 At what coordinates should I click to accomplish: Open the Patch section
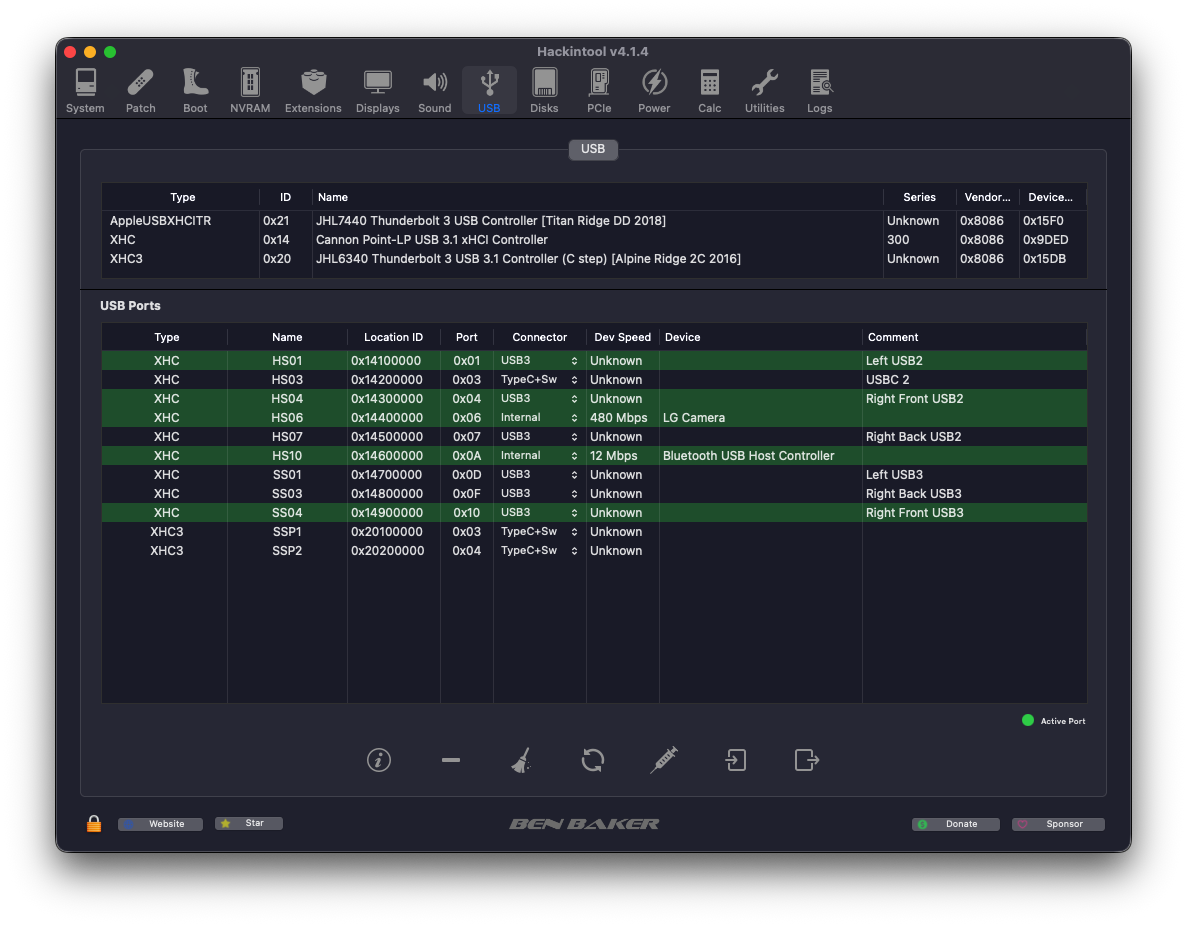140,91
